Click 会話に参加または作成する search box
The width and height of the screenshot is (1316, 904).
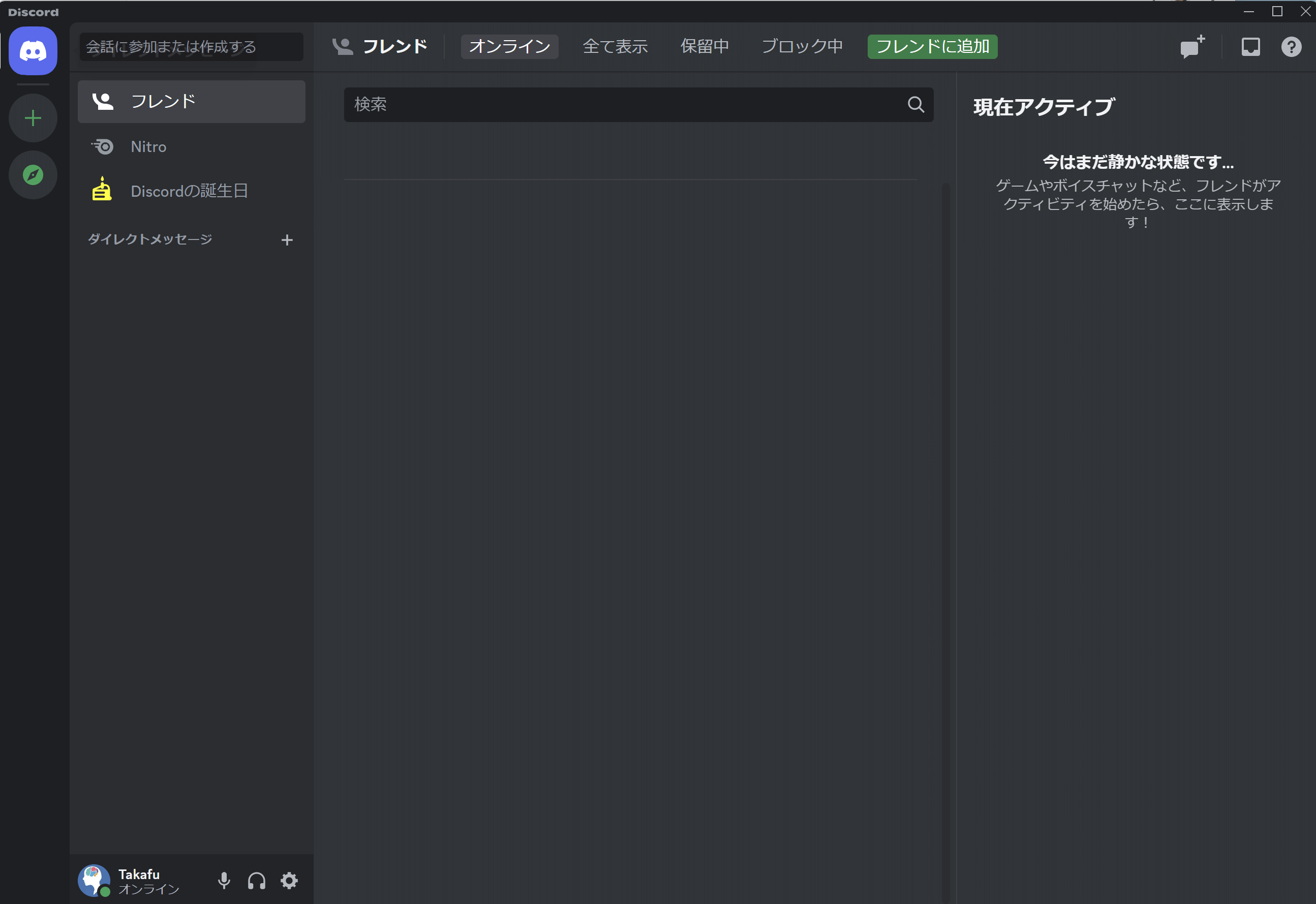coord(191,46)
